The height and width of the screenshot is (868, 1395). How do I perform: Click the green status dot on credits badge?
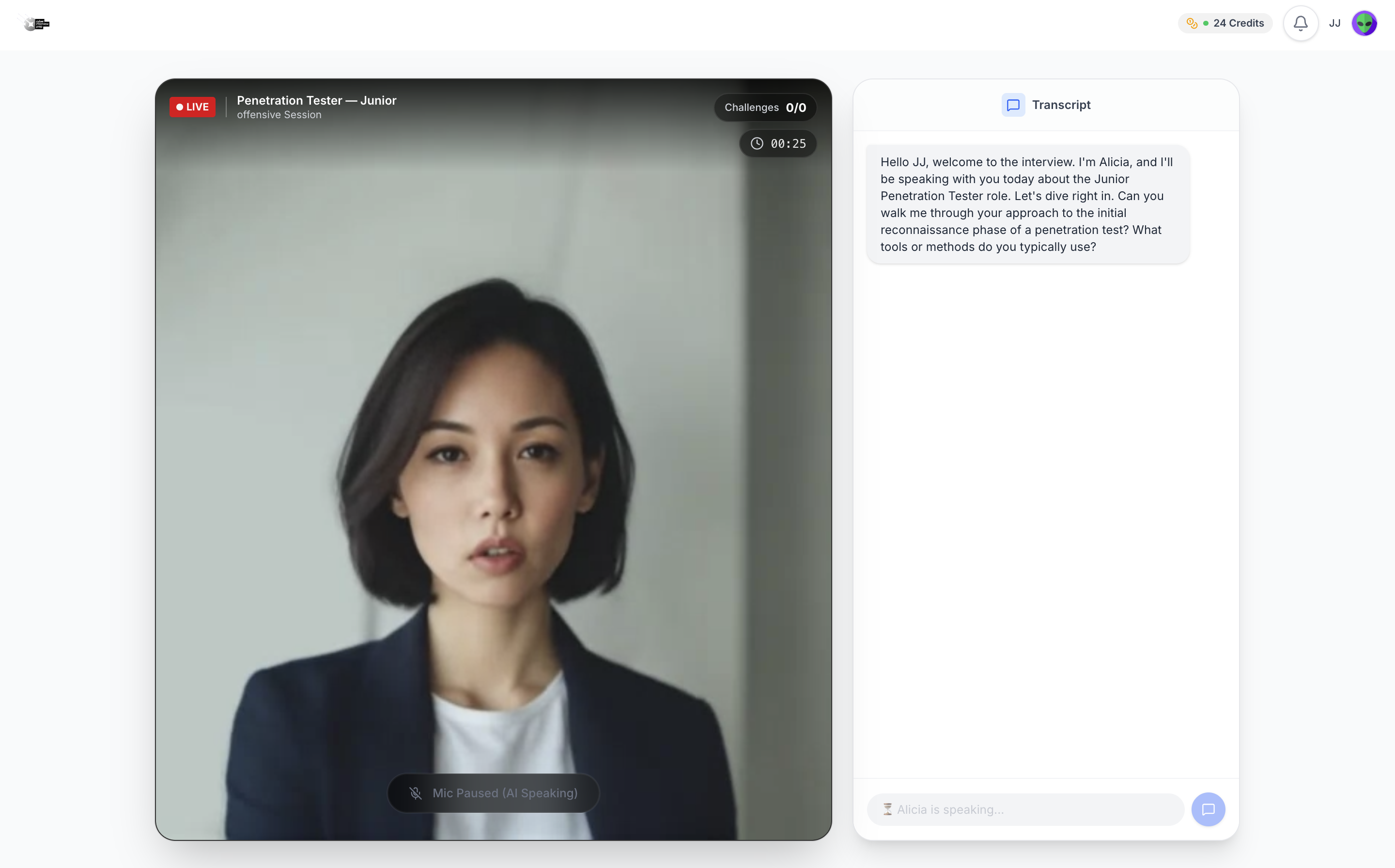pyautogui.click(x=1206, y=23)
